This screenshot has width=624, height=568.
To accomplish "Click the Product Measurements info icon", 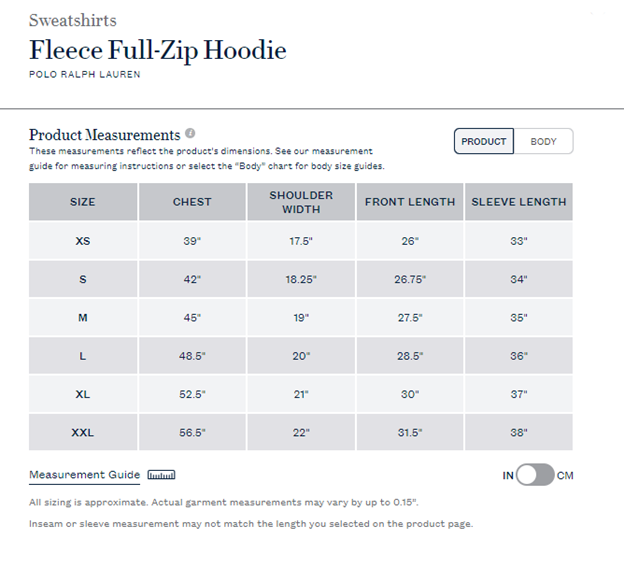I will click(x=190, y=134).
